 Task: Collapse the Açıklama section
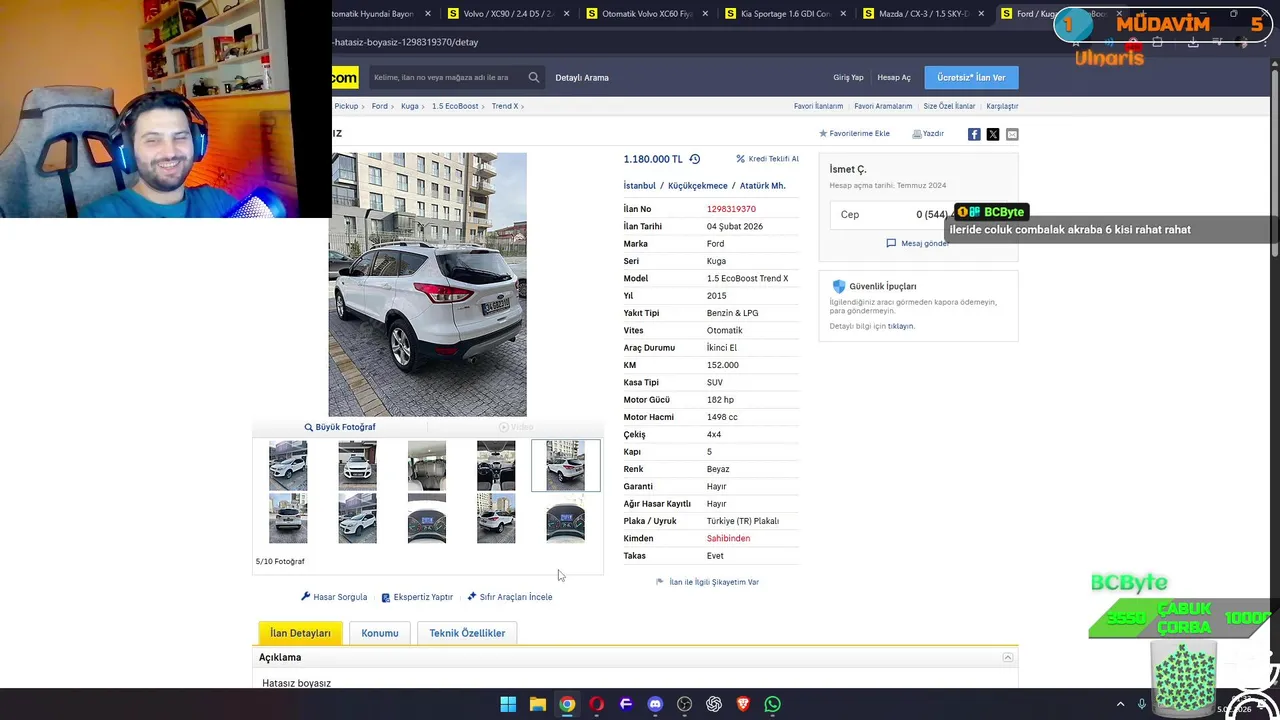coord(1008,657)
